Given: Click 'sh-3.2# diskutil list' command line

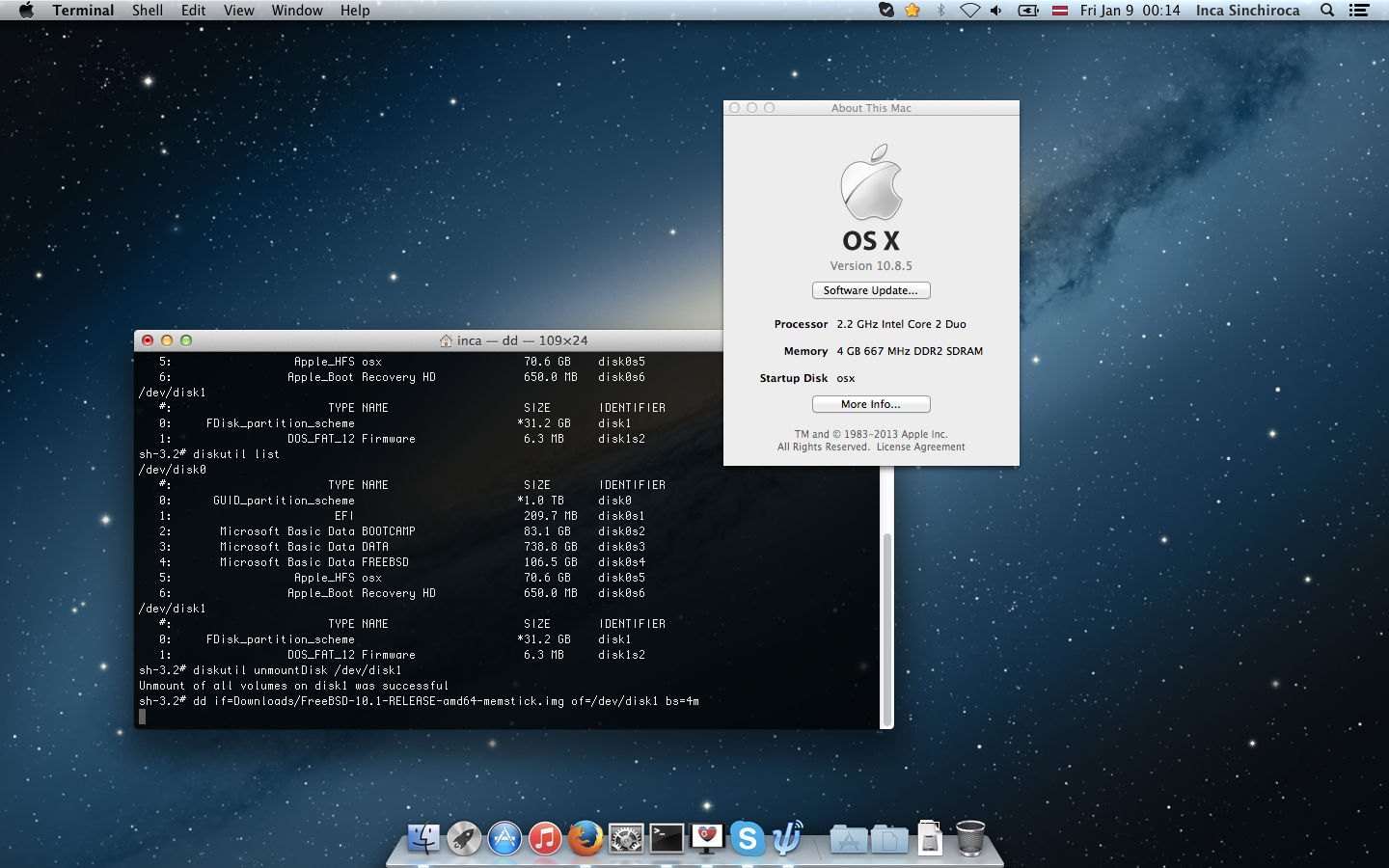Looking at the screenshot, I should pyautogui.click(x=209, y=454).
